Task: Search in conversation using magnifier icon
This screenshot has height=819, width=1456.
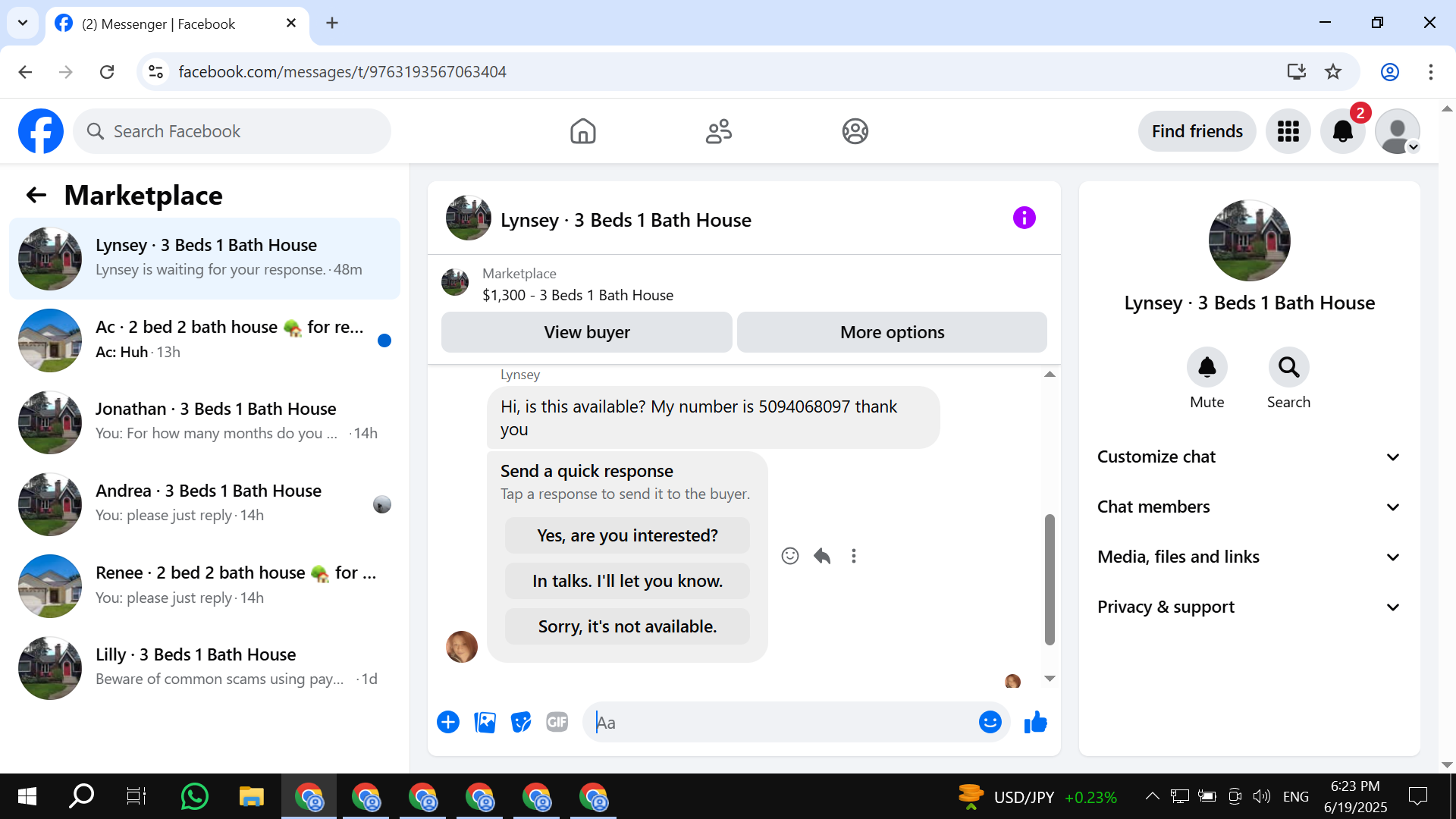Action: click(1288, 368)
